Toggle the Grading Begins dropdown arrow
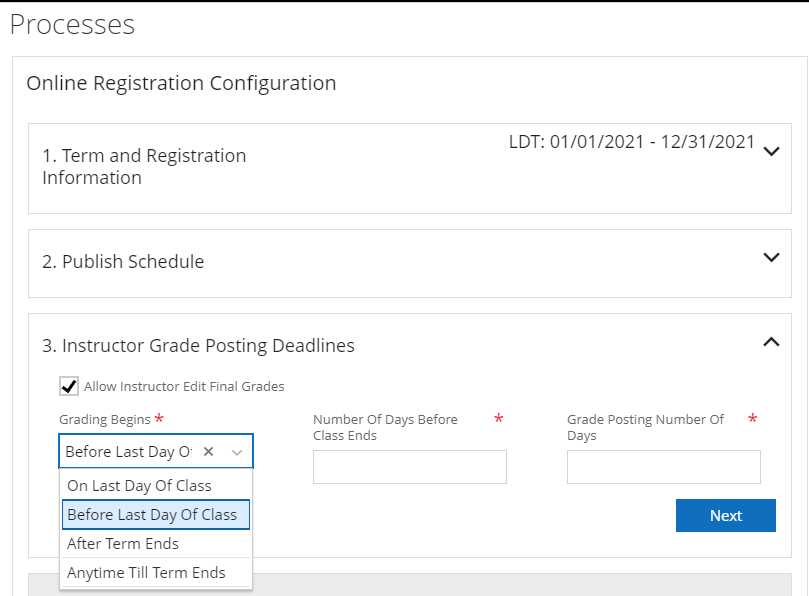 tap(237, 452)
